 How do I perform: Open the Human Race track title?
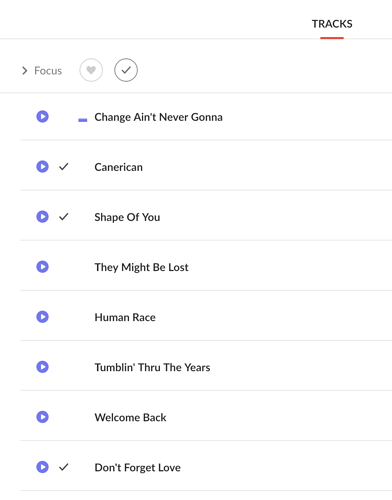125,317
